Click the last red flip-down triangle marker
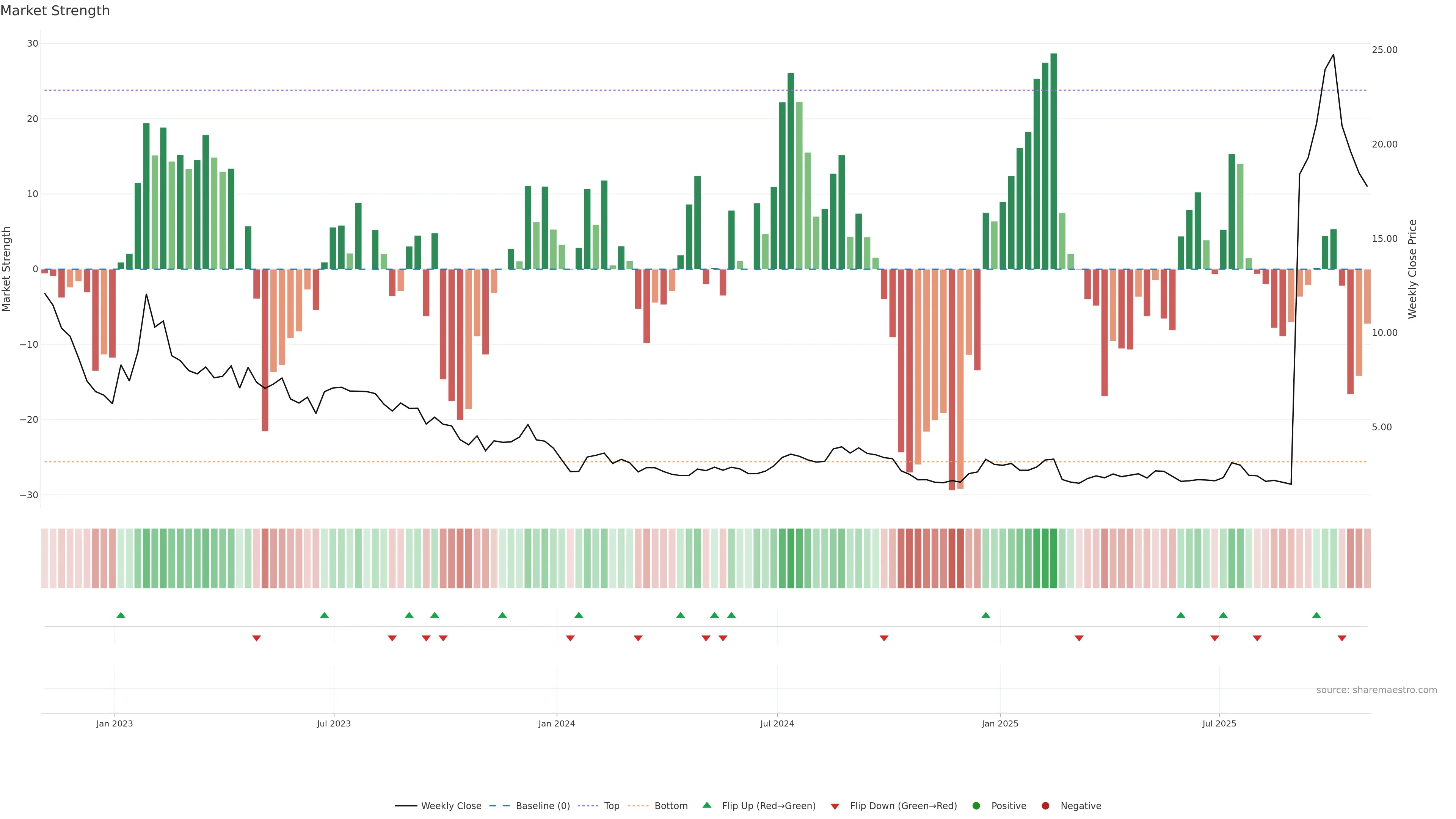Image resolution: width=1456 pixels, height=819 pixels. click(x=1342, y=638)
